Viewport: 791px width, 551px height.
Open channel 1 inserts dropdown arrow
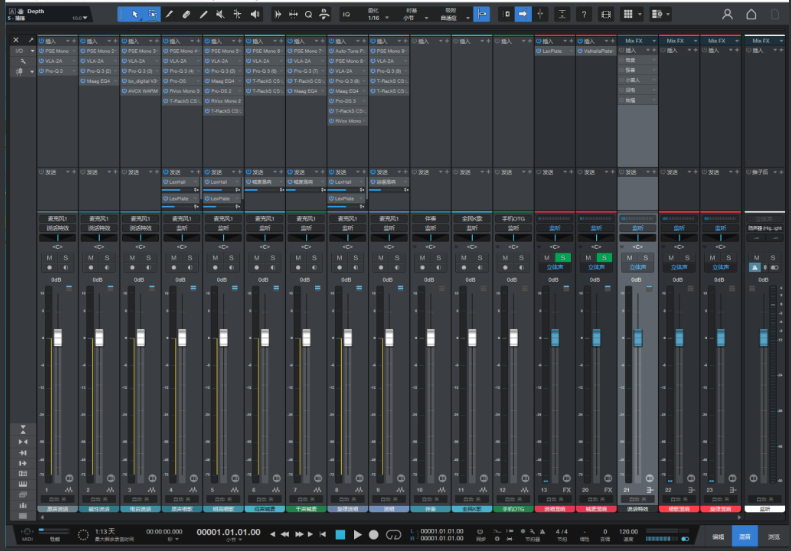coord(68,41)
